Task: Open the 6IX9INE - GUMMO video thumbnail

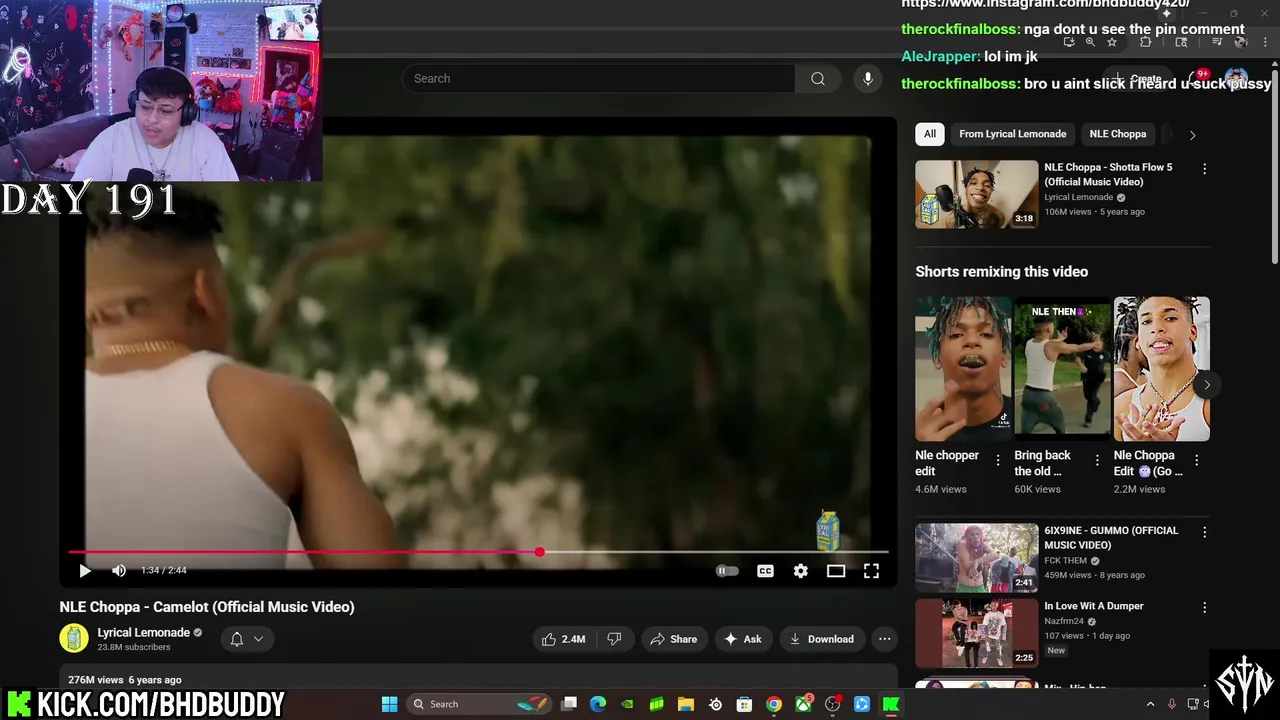Action: point(977,558)
